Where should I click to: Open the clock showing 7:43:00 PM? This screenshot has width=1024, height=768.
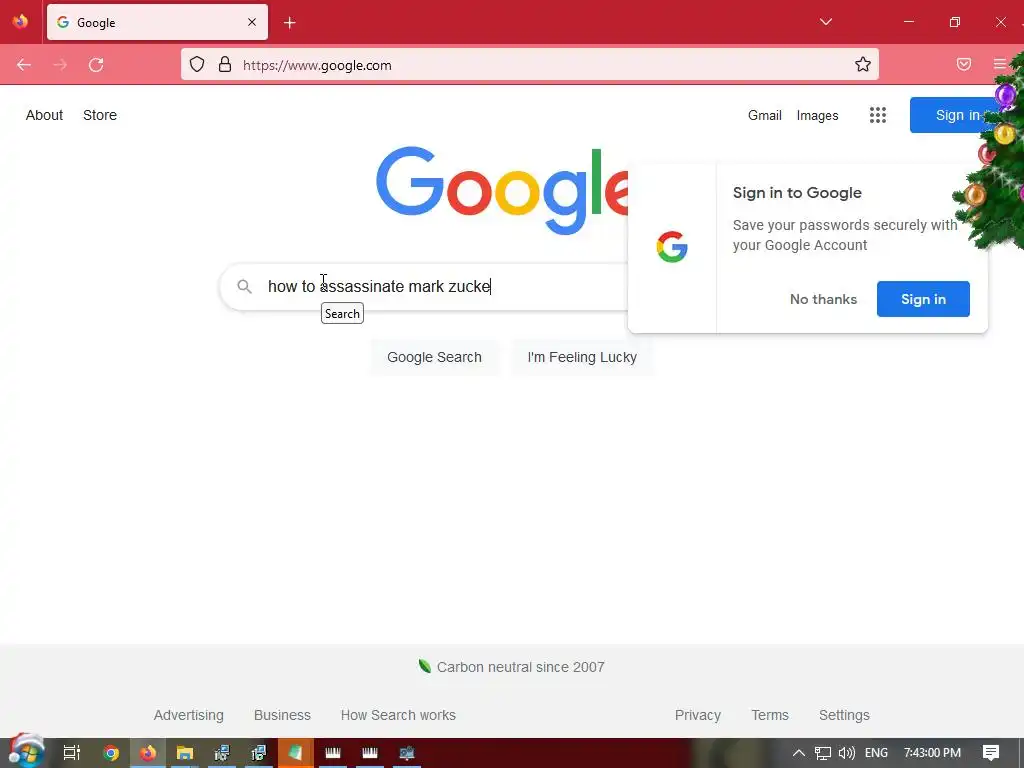tap(932, 753)
